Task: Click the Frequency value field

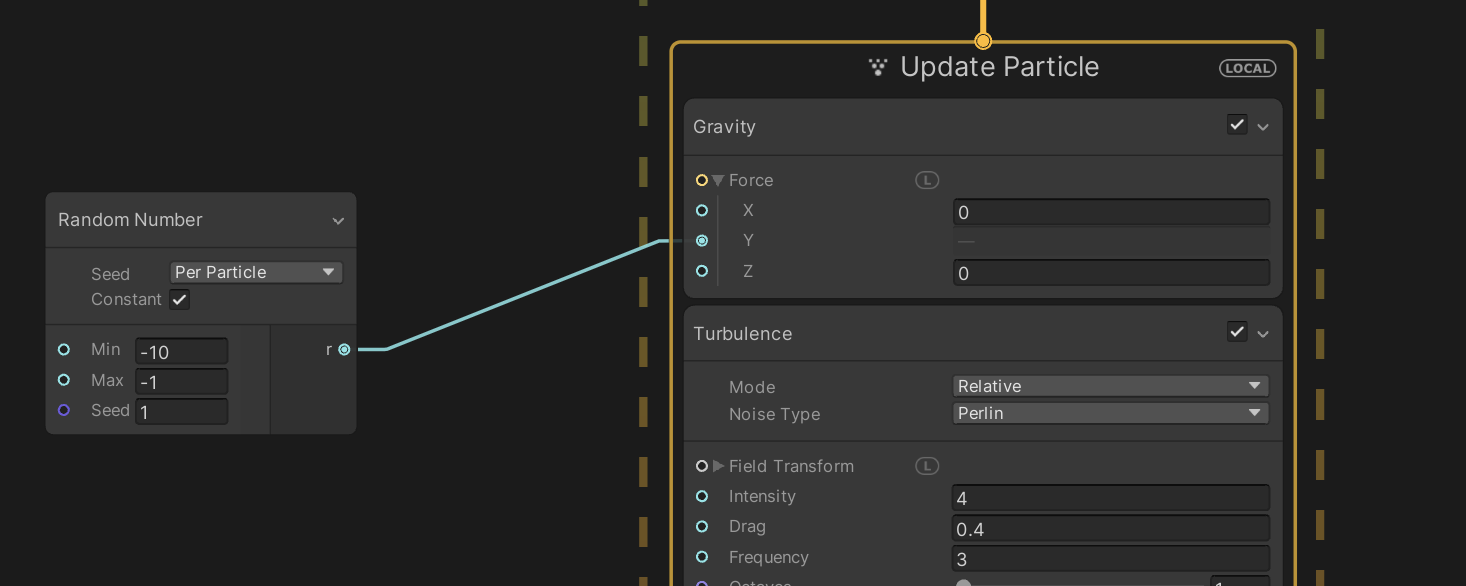Action: 1110,558
